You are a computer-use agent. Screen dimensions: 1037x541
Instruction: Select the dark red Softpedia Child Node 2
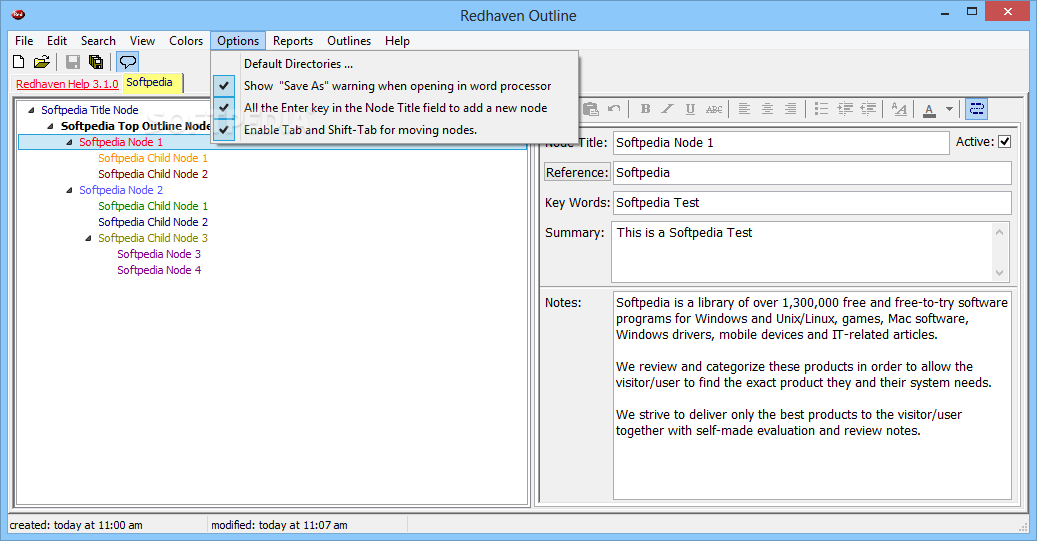[153, 174]
